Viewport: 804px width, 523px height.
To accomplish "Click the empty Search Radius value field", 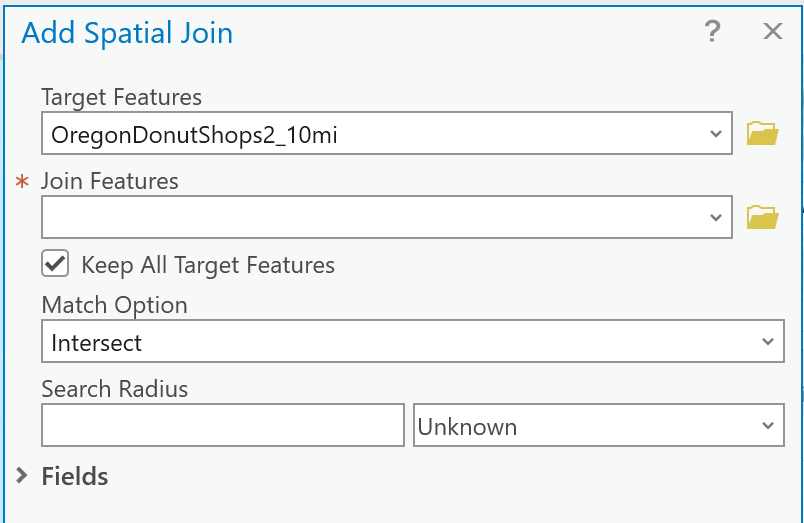I will tap(222, 426).
